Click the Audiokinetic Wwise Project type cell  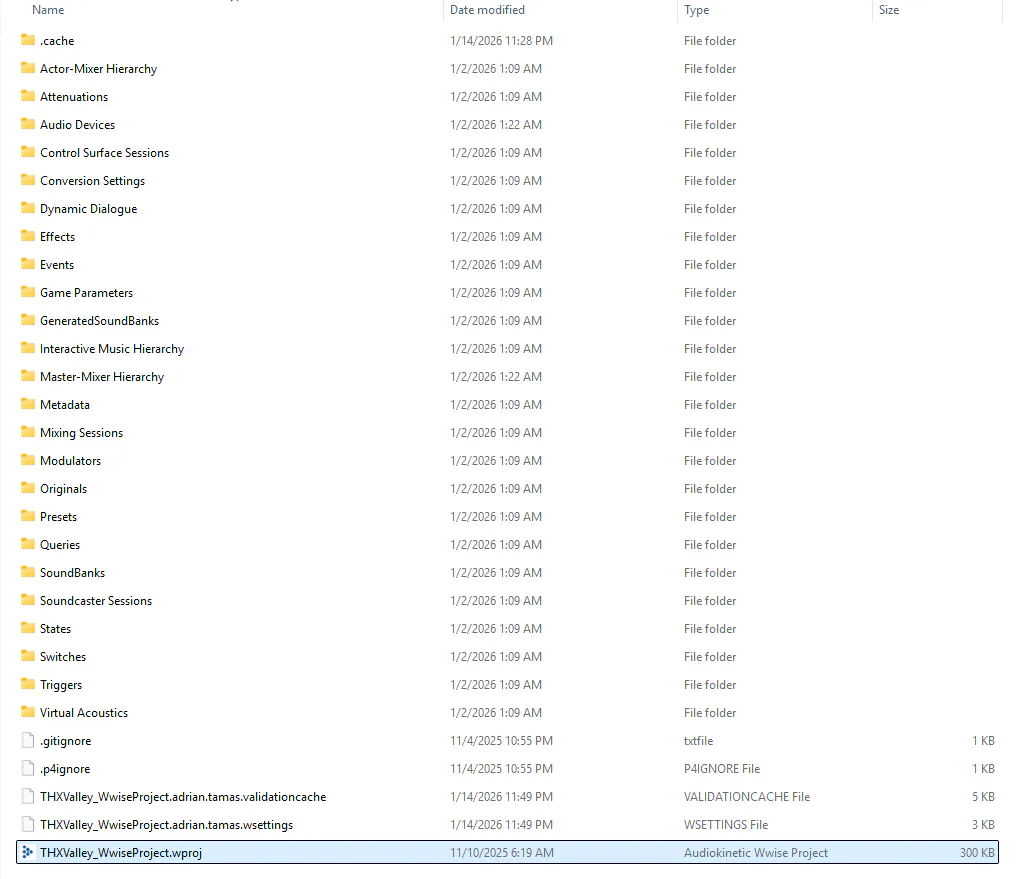click(755, 853)
